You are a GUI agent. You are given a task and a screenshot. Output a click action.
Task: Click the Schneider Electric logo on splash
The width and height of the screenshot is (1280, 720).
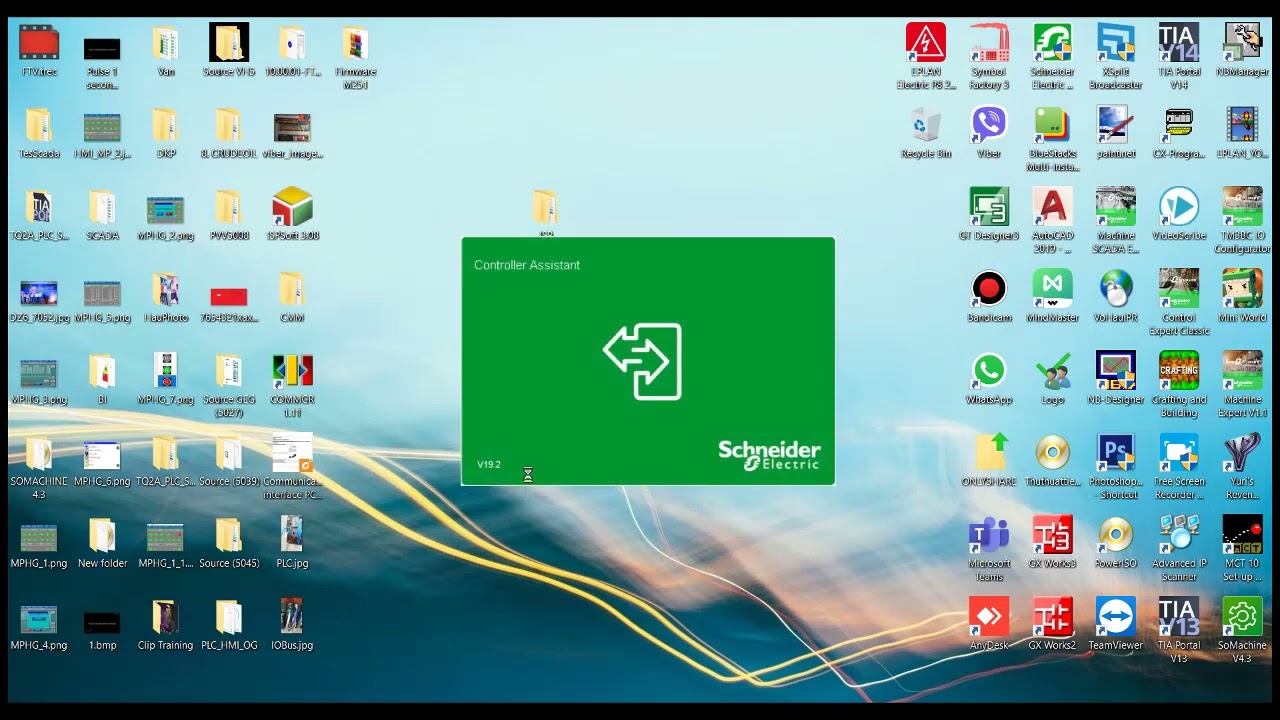pos(769,454)
